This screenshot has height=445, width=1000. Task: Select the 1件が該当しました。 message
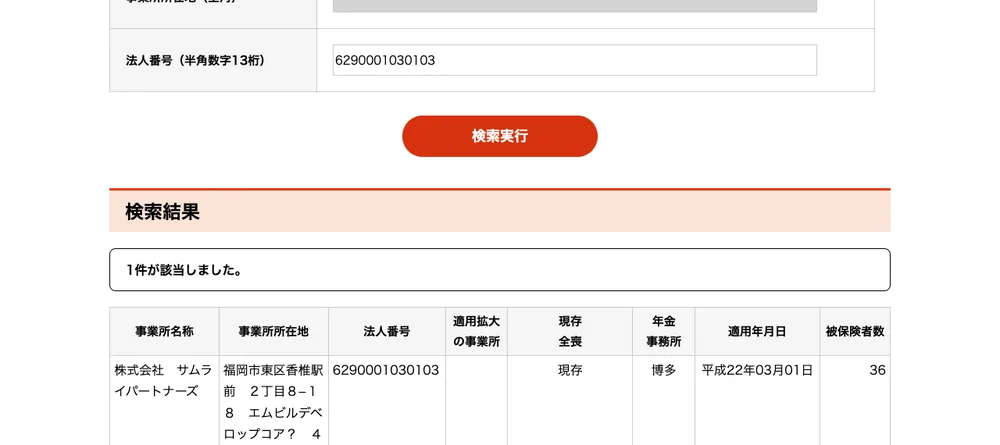[184, 270]
